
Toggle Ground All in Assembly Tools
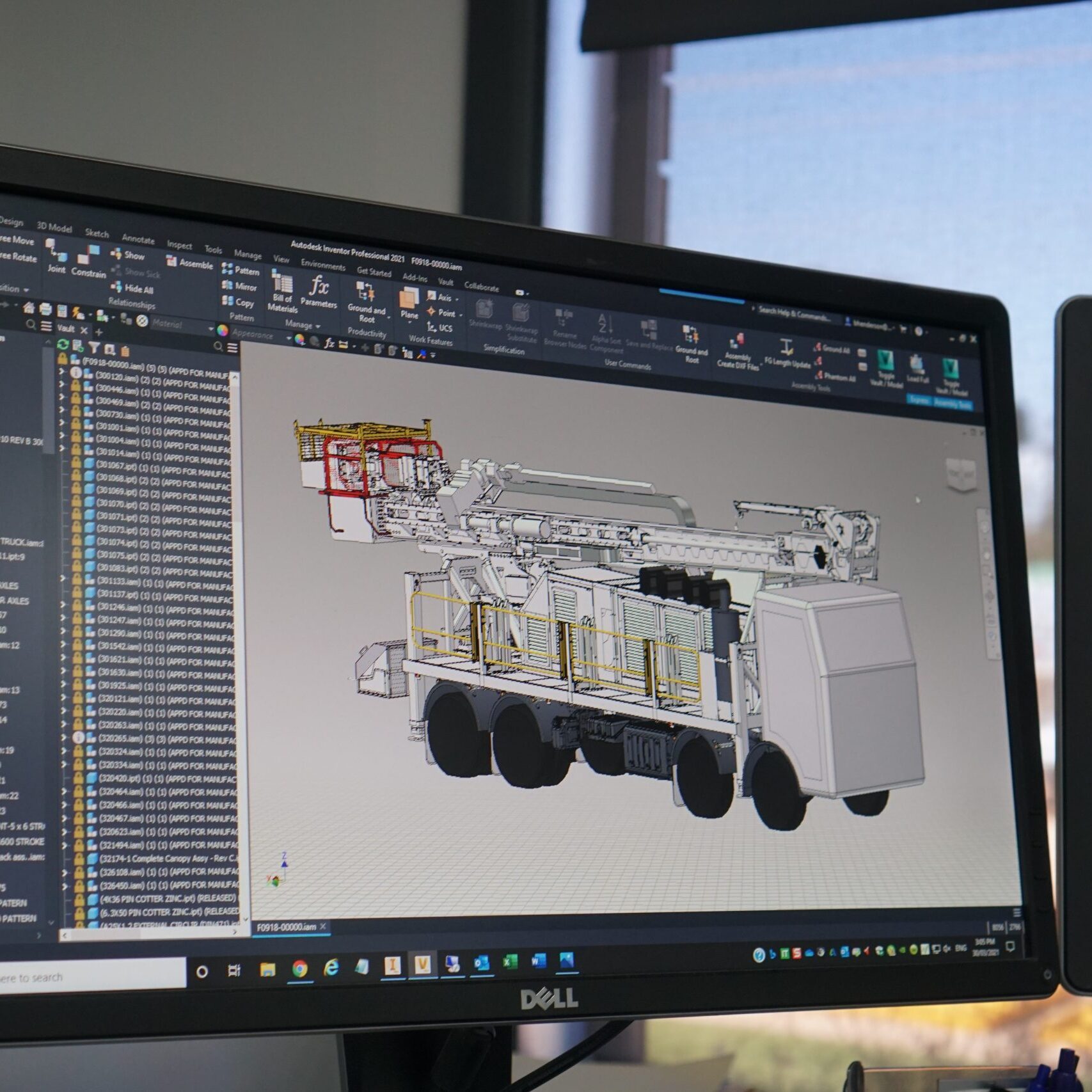[832, 349]
